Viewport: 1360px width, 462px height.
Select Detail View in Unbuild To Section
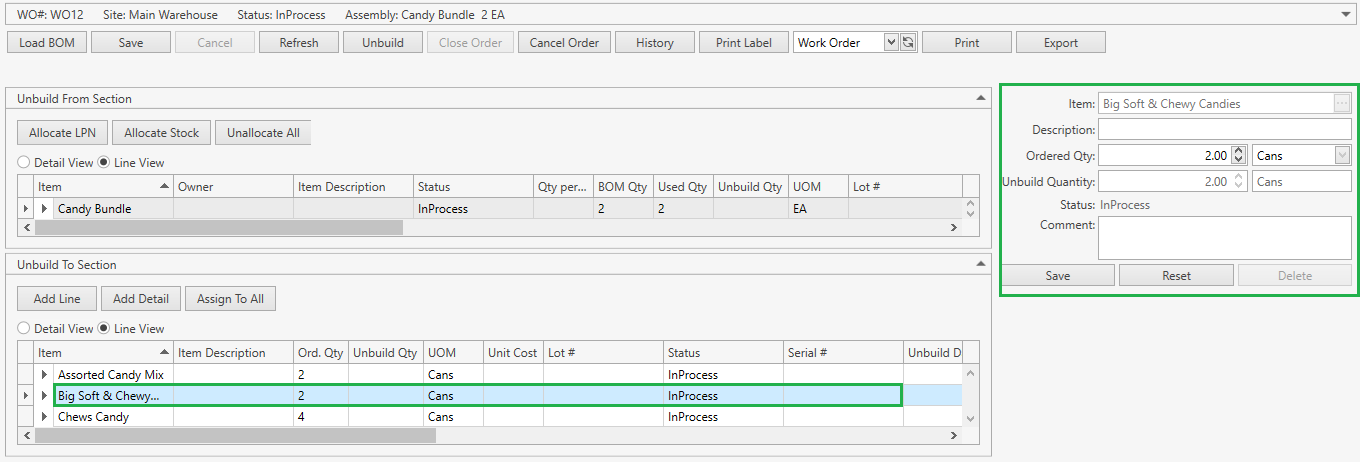tap(23, 328)
